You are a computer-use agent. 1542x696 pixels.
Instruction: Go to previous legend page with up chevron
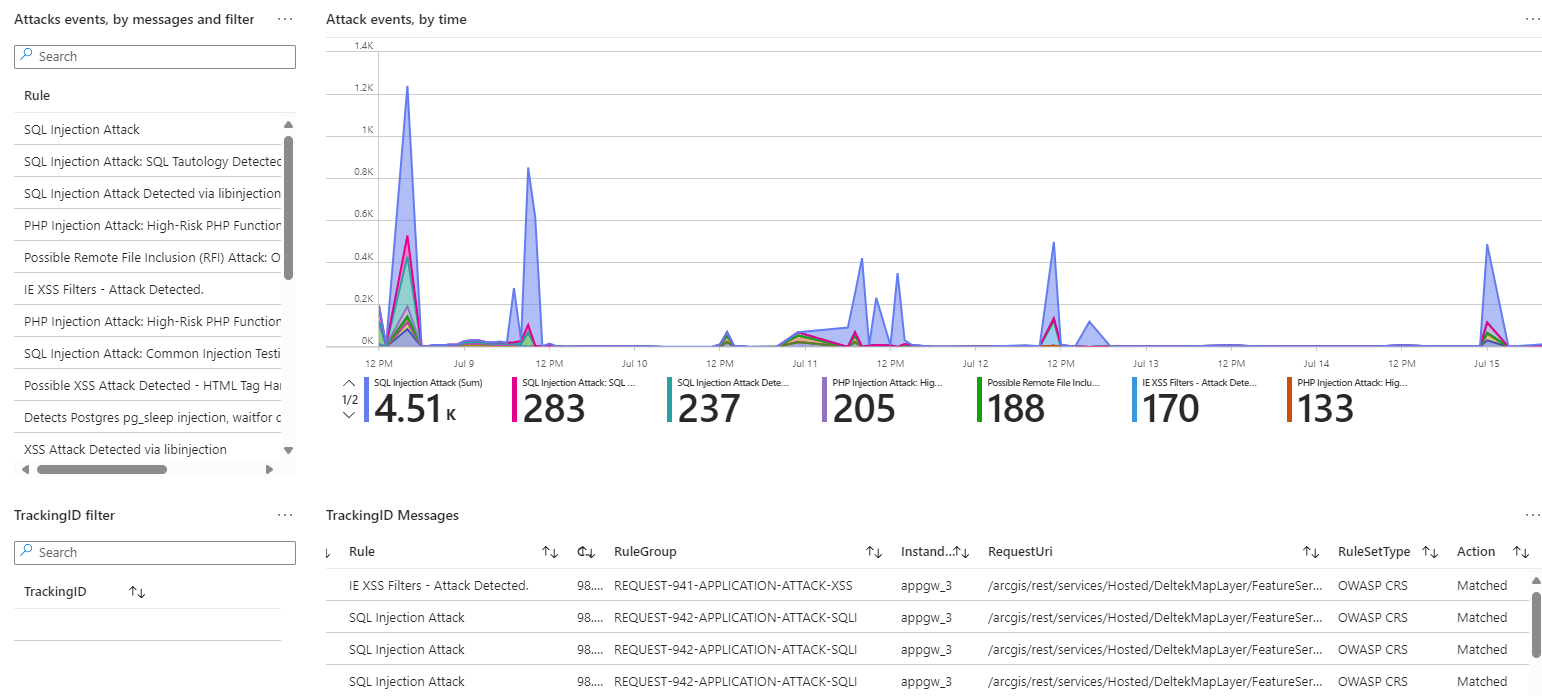tap(349, 383)
